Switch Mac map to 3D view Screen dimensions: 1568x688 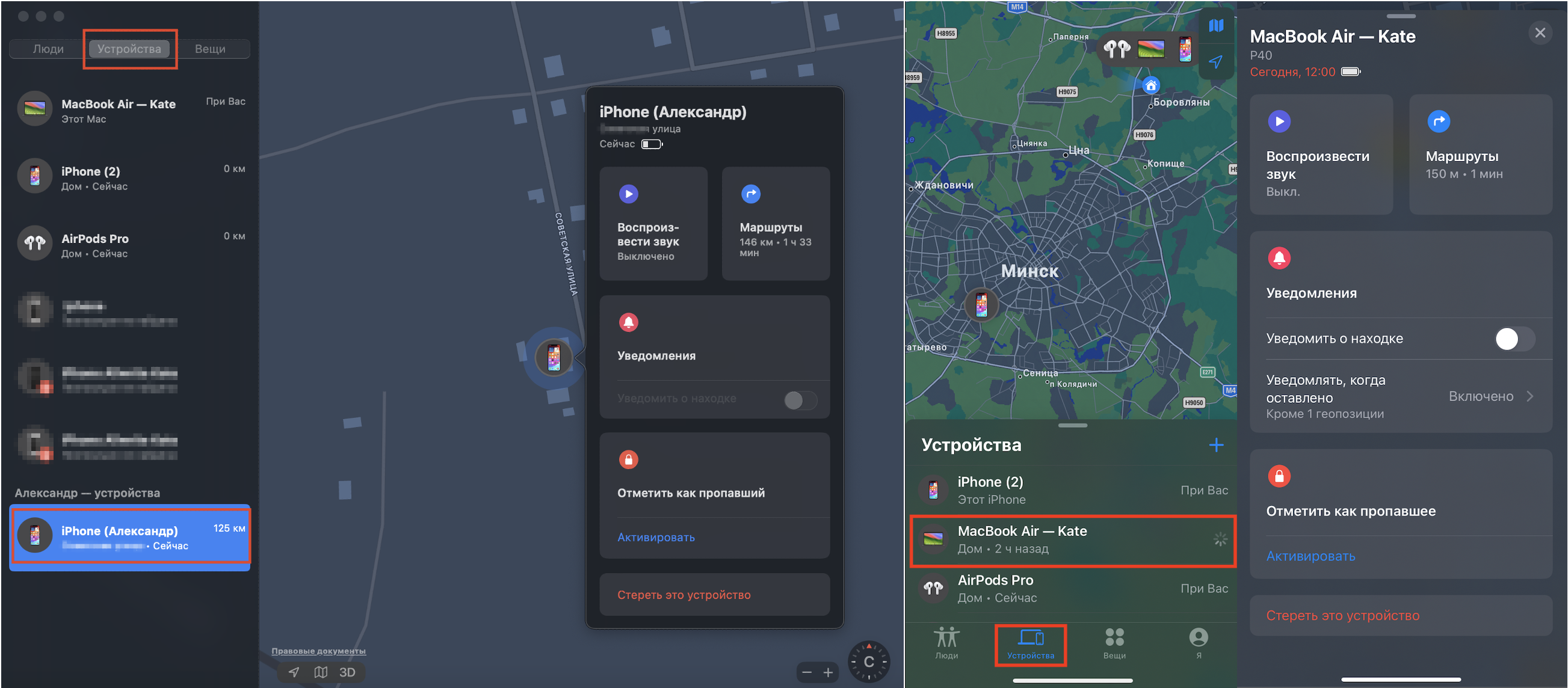[347, 672]
